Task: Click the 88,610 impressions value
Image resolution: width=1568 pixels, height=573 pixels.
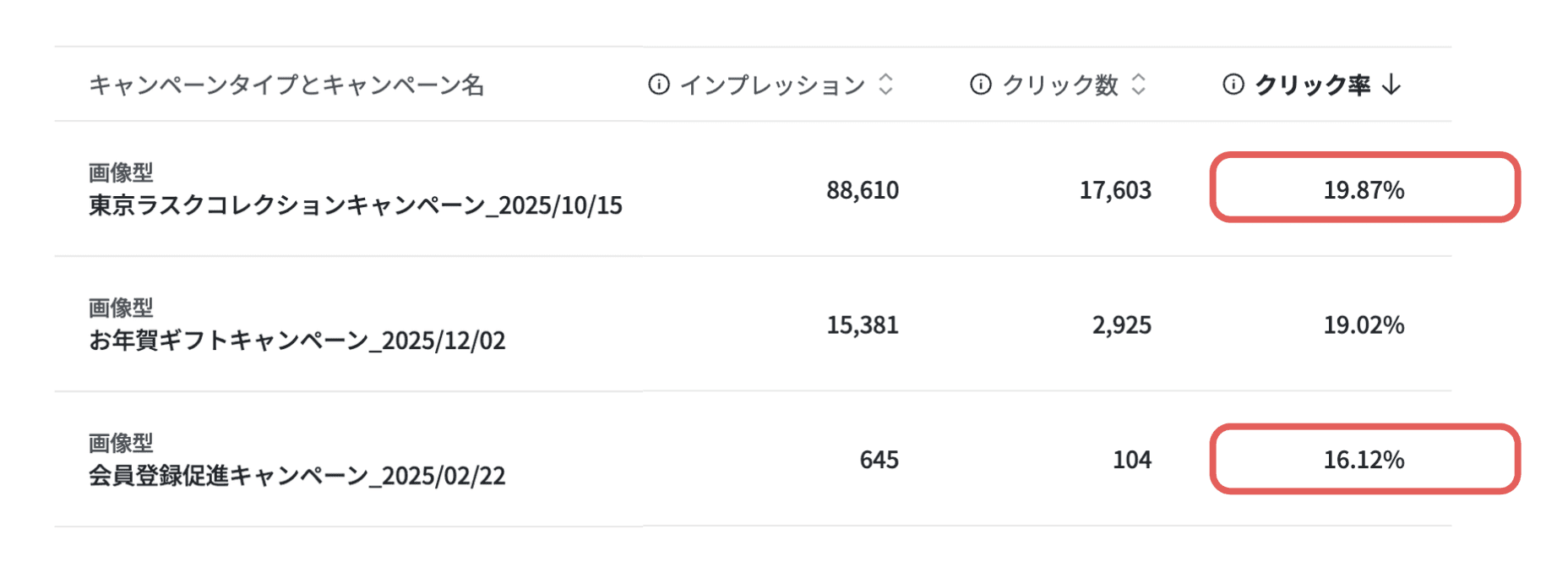Action: (863, 189)
